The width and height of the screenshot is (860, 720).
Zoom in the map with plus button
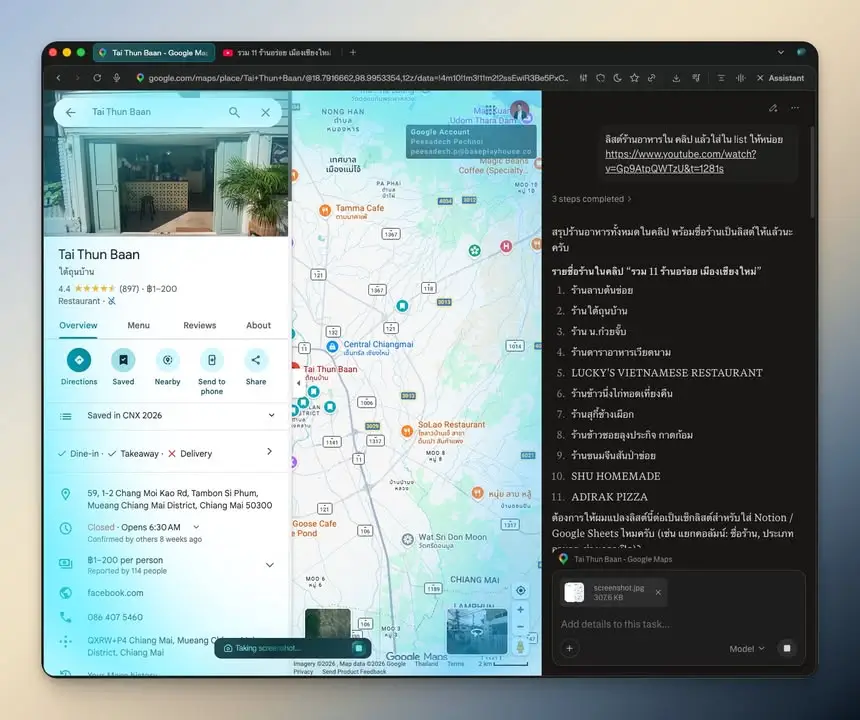[520, 610]
